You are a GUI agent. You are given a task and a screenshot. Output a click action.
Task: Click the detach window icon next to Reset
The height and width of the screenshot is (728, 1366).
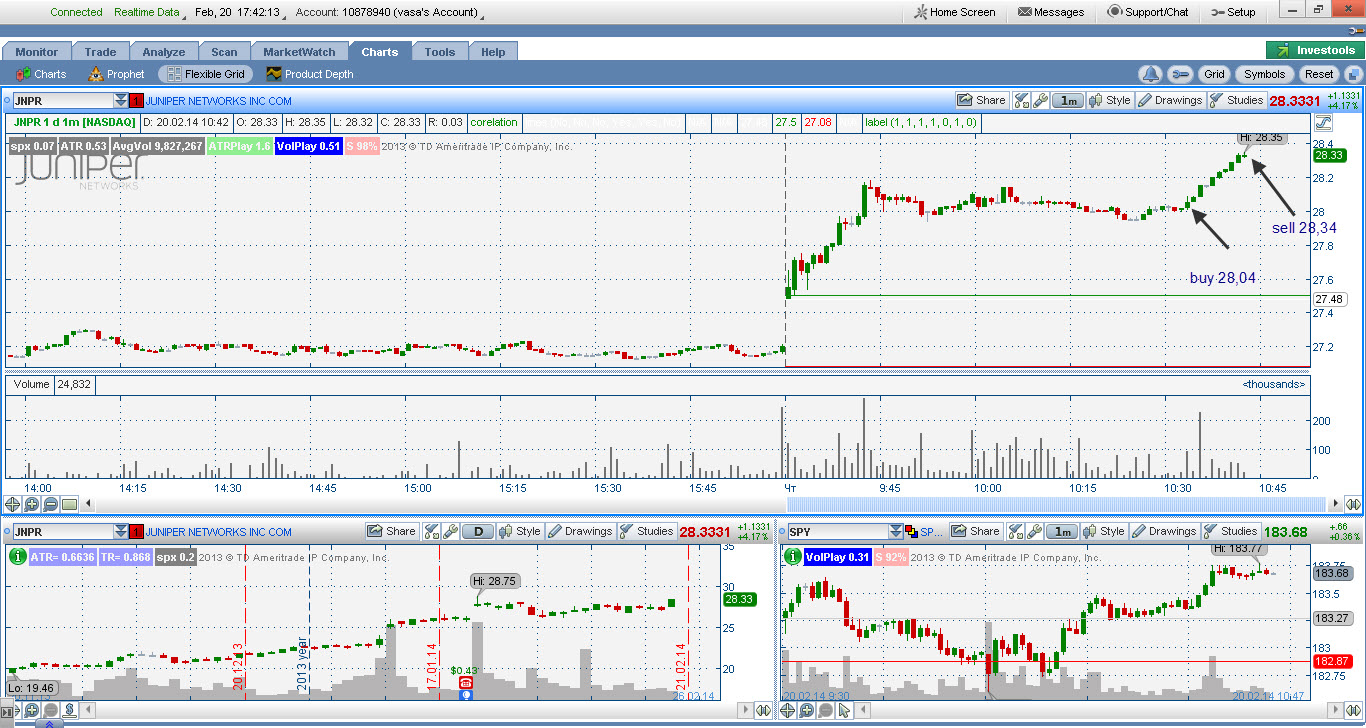1353,74
